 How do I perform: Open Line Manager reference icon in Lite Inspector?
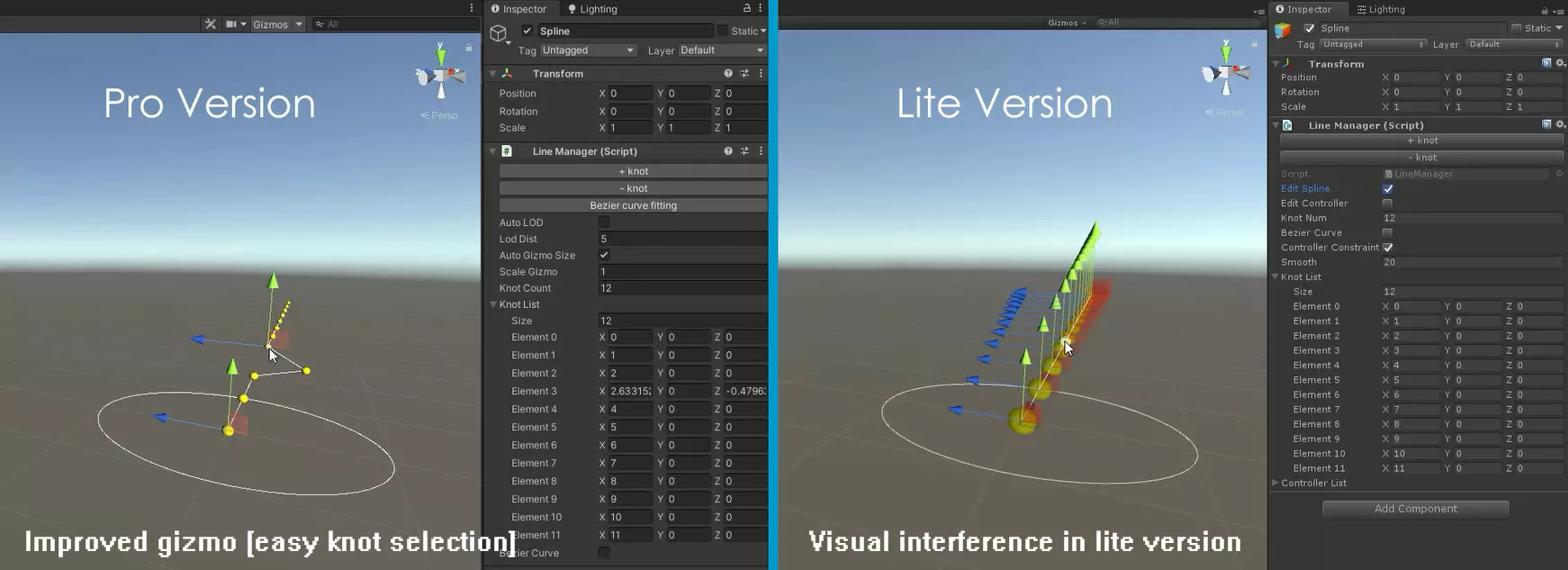[1546, 124]
